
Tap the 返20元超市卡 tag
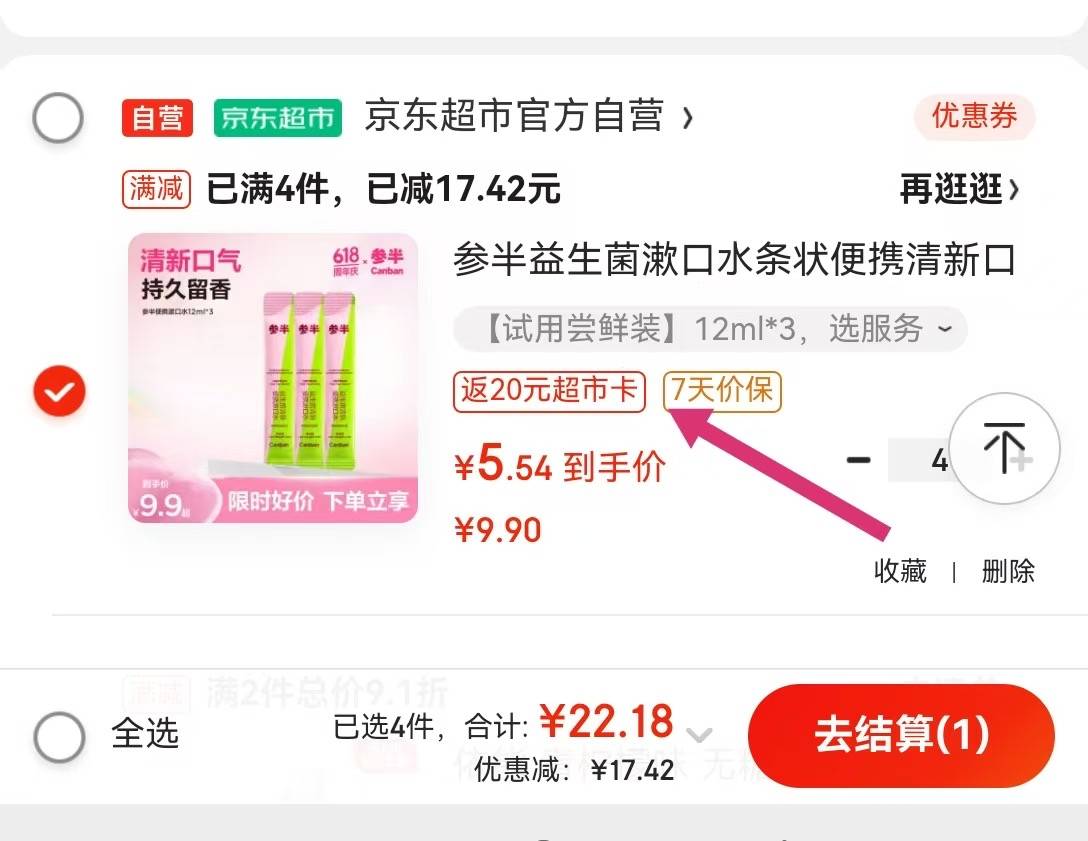(x=550, y=391)
